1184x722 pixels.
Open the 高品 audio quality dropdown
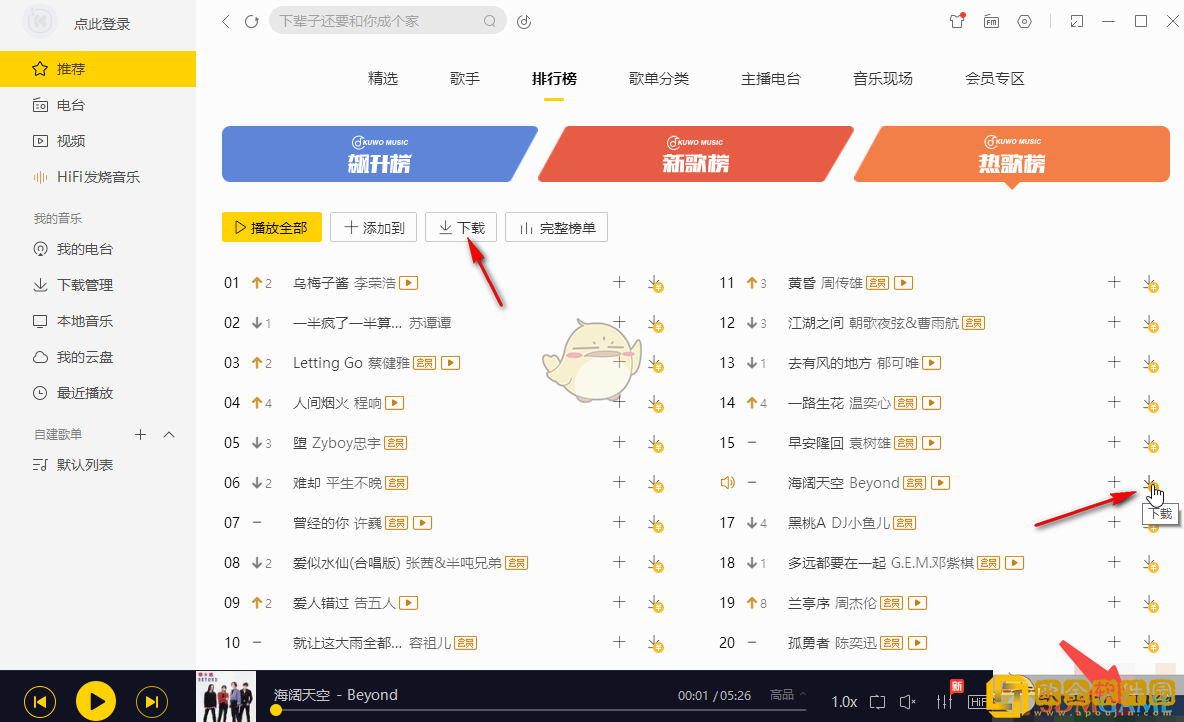(788, 694)
